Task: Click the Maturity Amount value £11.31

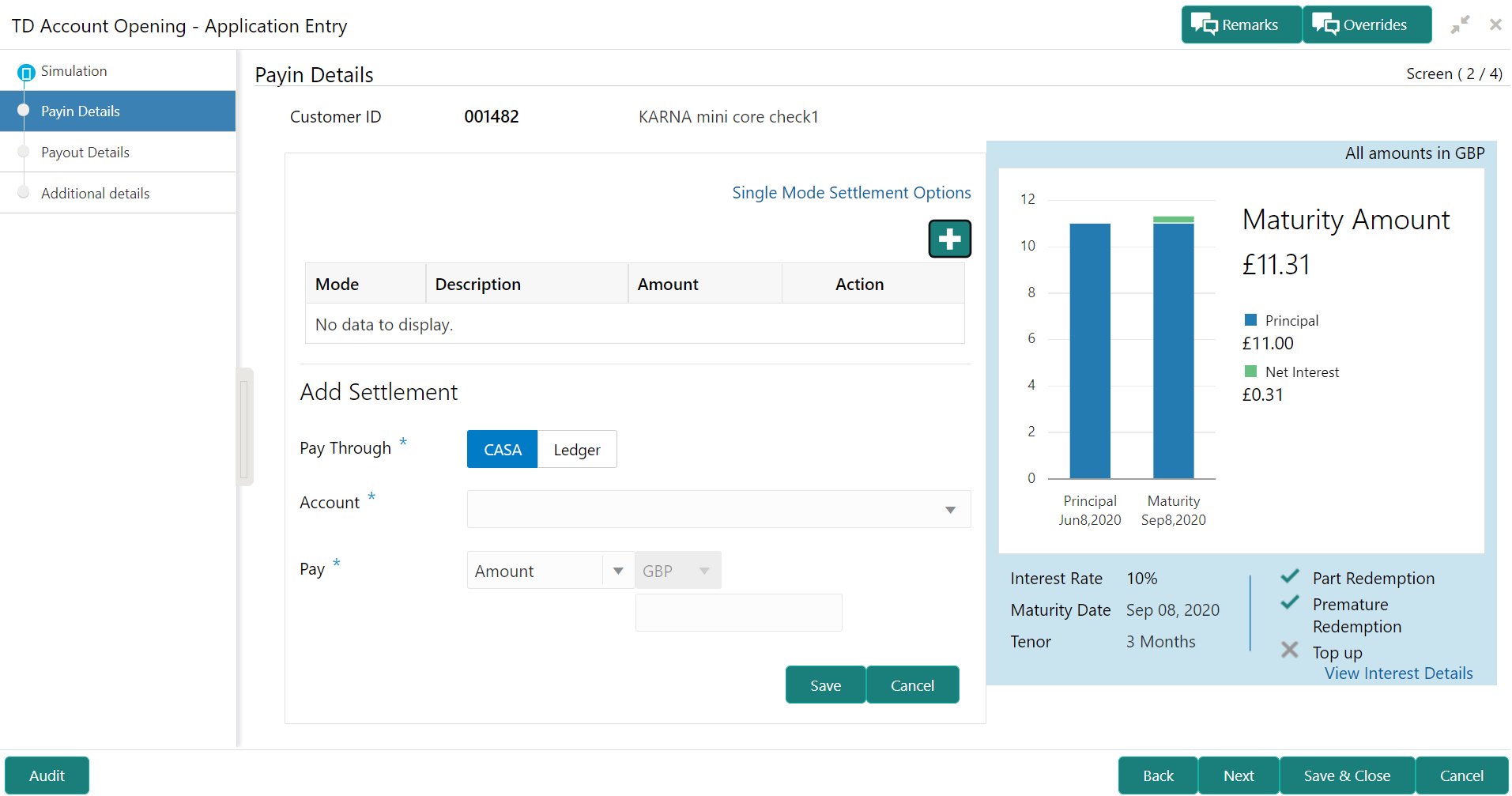Action: coord(1276,264)
